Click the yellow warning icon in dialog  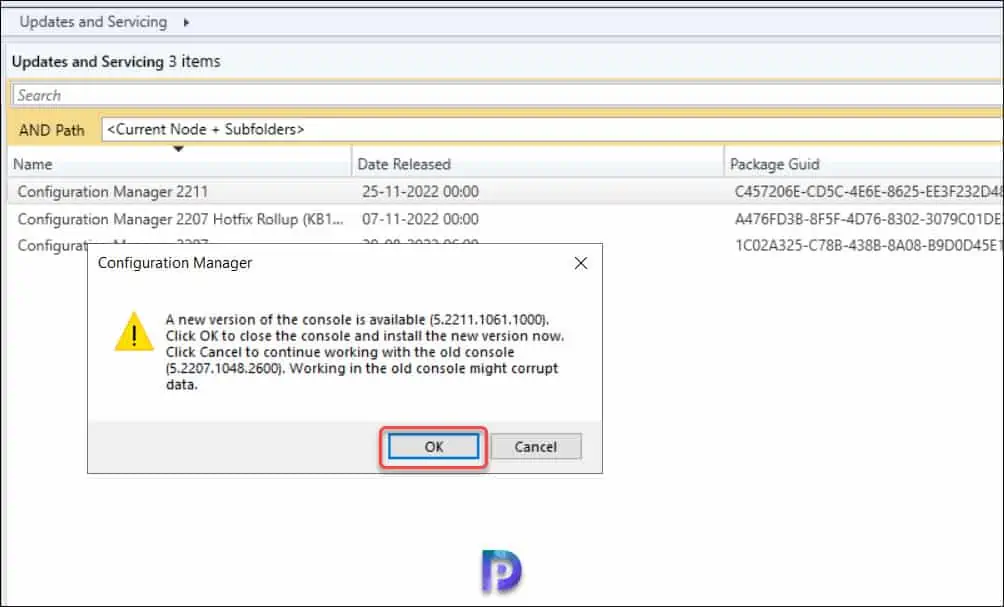pos(134,332)
